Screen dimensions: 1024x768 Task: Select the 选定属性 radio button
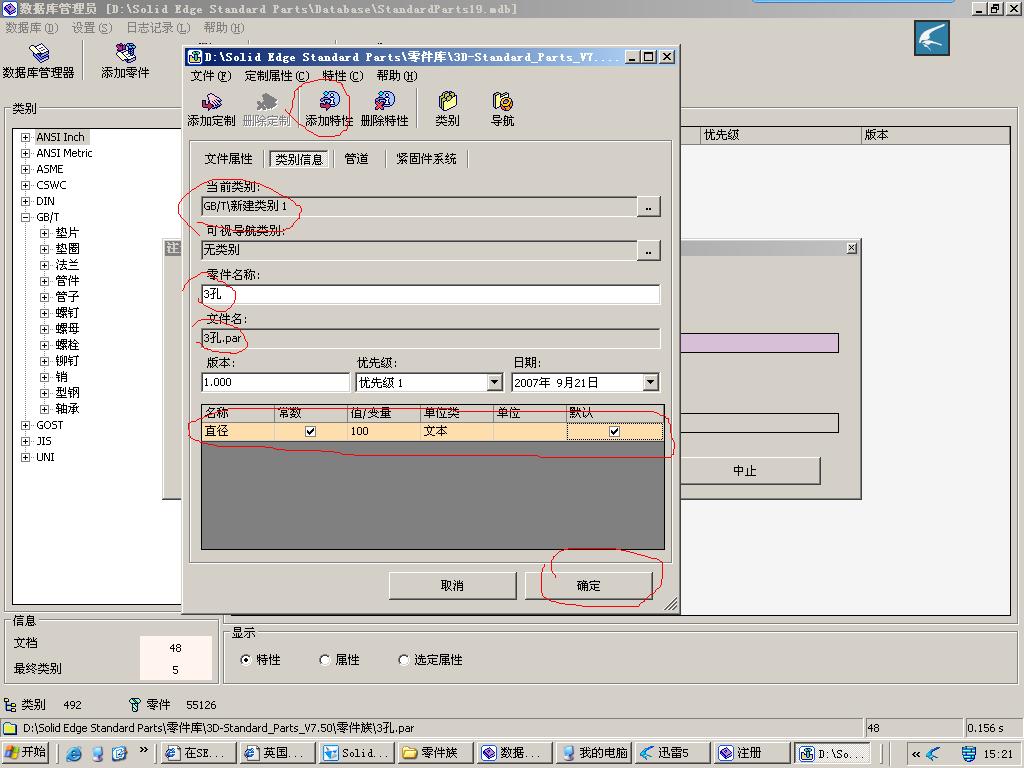tap(404, 660)
